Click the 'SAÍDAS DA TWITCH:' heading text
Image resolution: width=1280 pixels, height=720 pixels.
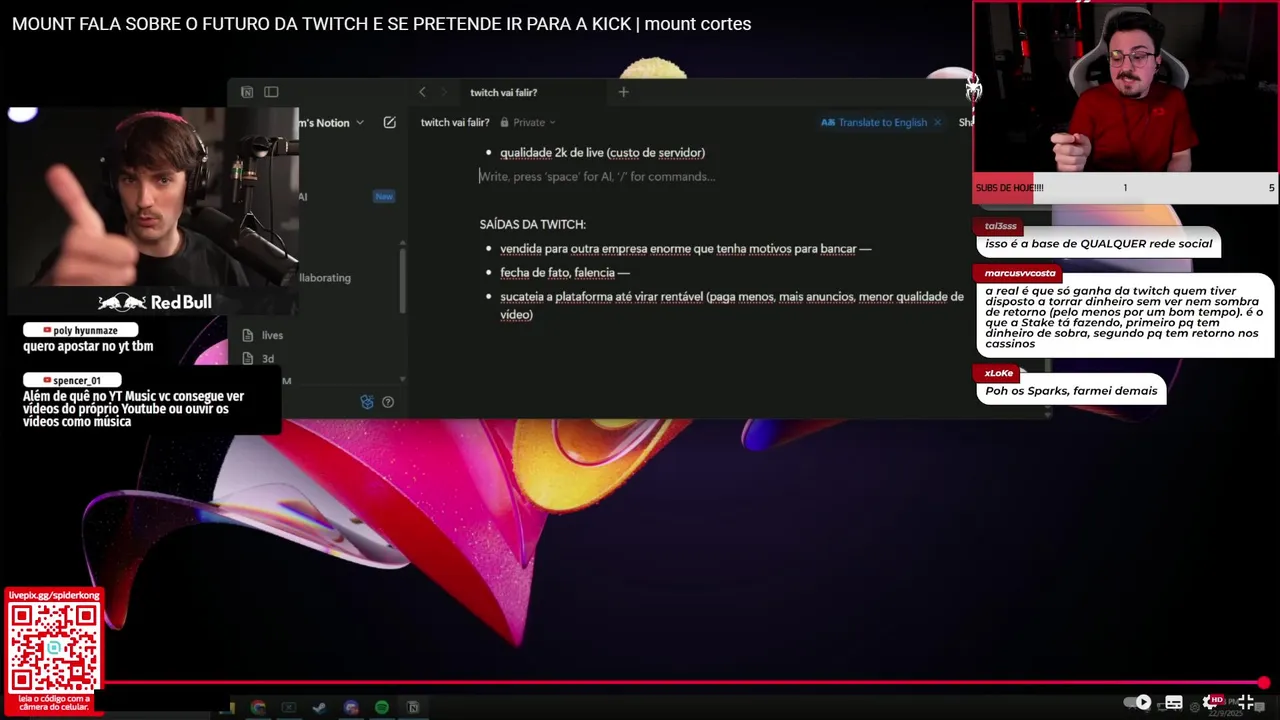coord(532,224)
